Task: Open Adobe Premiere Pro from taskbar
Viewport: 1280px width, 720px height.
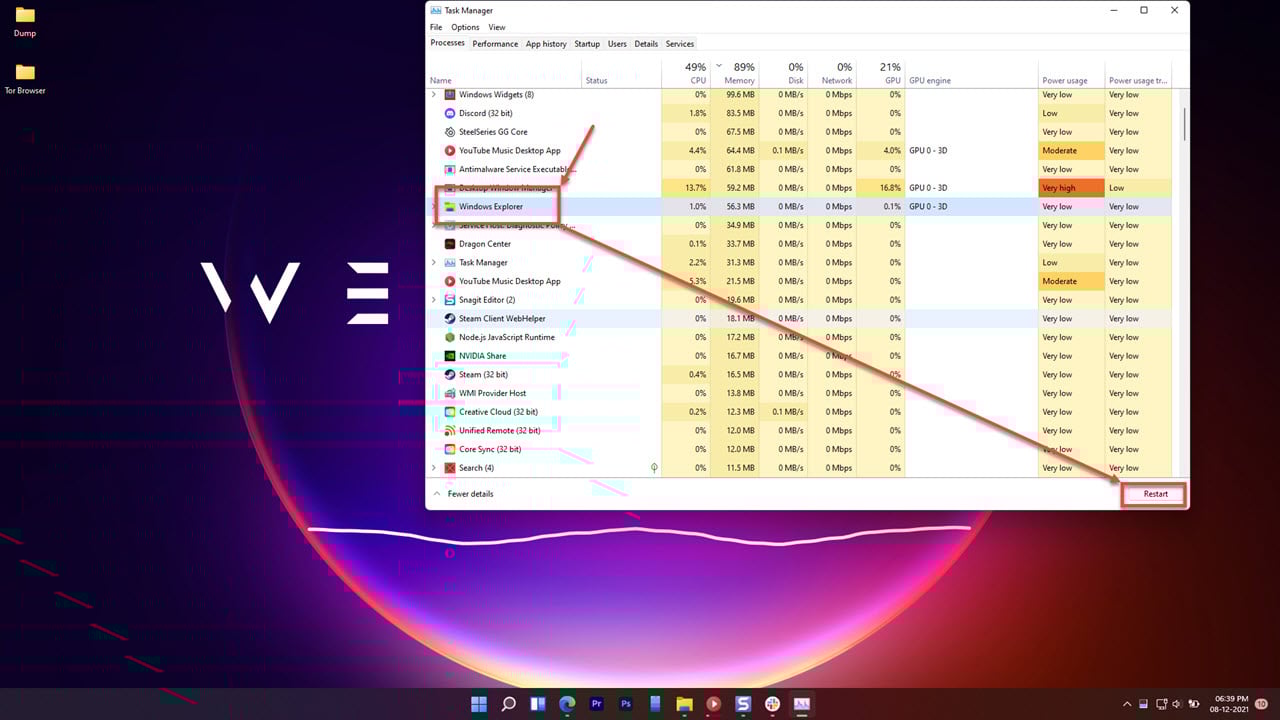Action: point(597,704)
